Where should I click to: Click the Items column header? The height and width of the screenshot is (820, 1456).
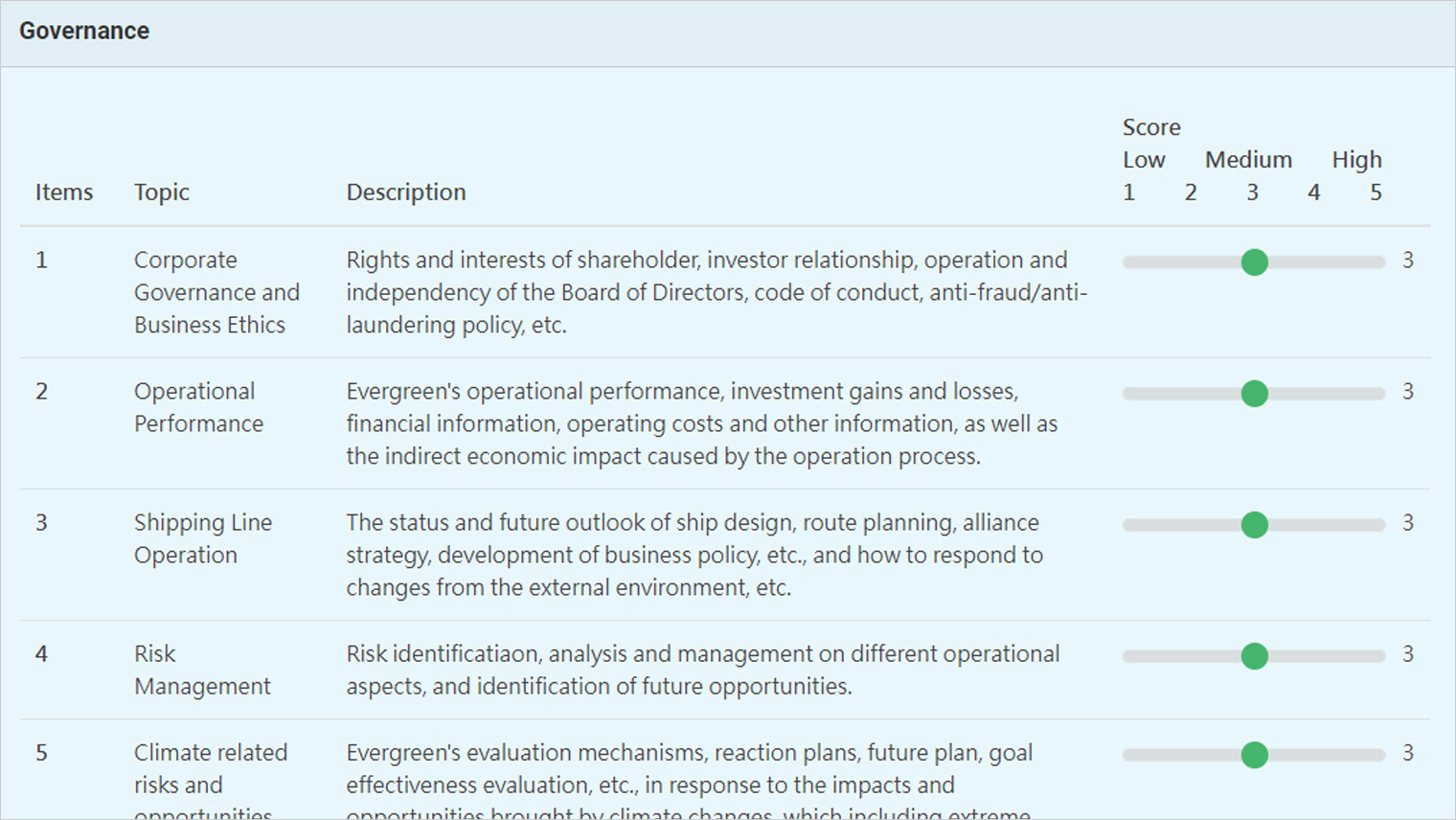click(64, 193)
